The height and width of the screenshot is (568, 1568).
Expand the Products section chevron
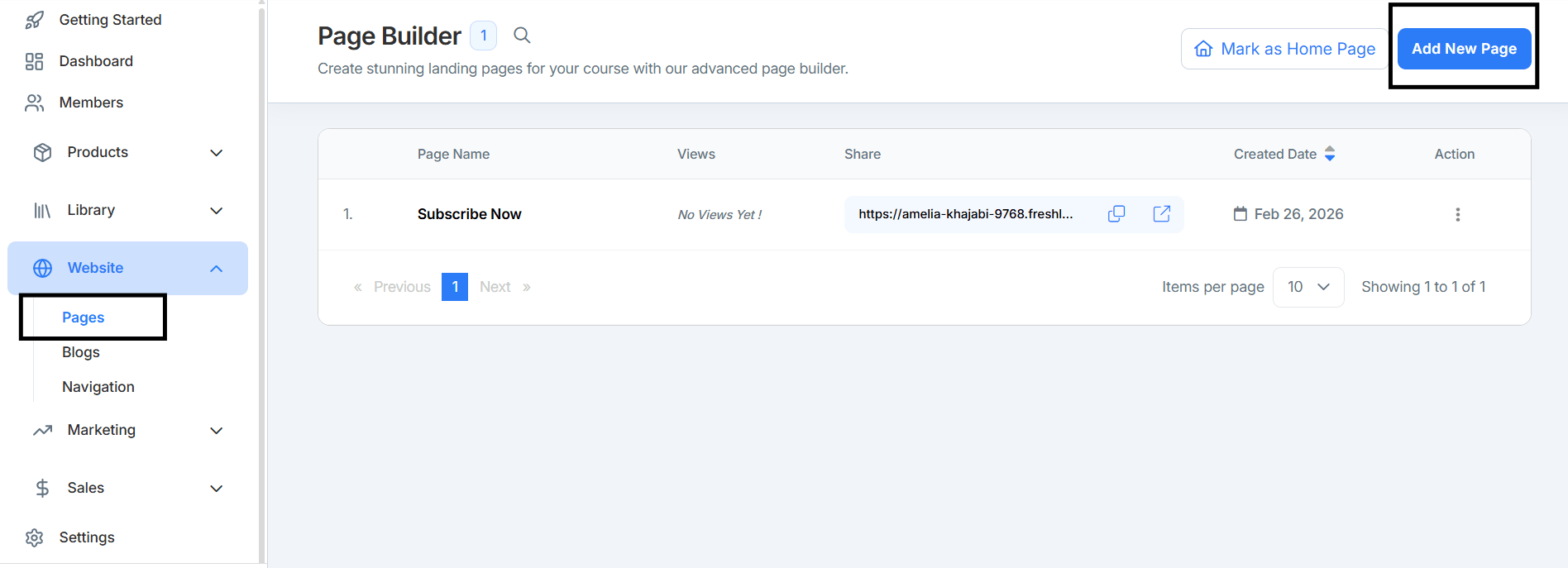click(x=217, y=153)
